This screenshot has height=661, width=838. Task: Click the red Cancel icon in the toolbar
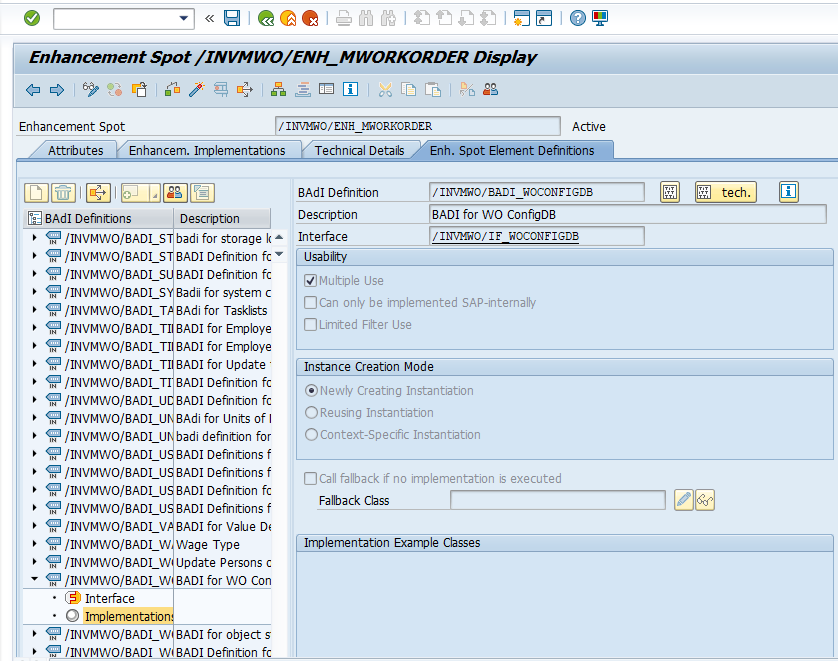pyautogui.click(x=310, y=18)
